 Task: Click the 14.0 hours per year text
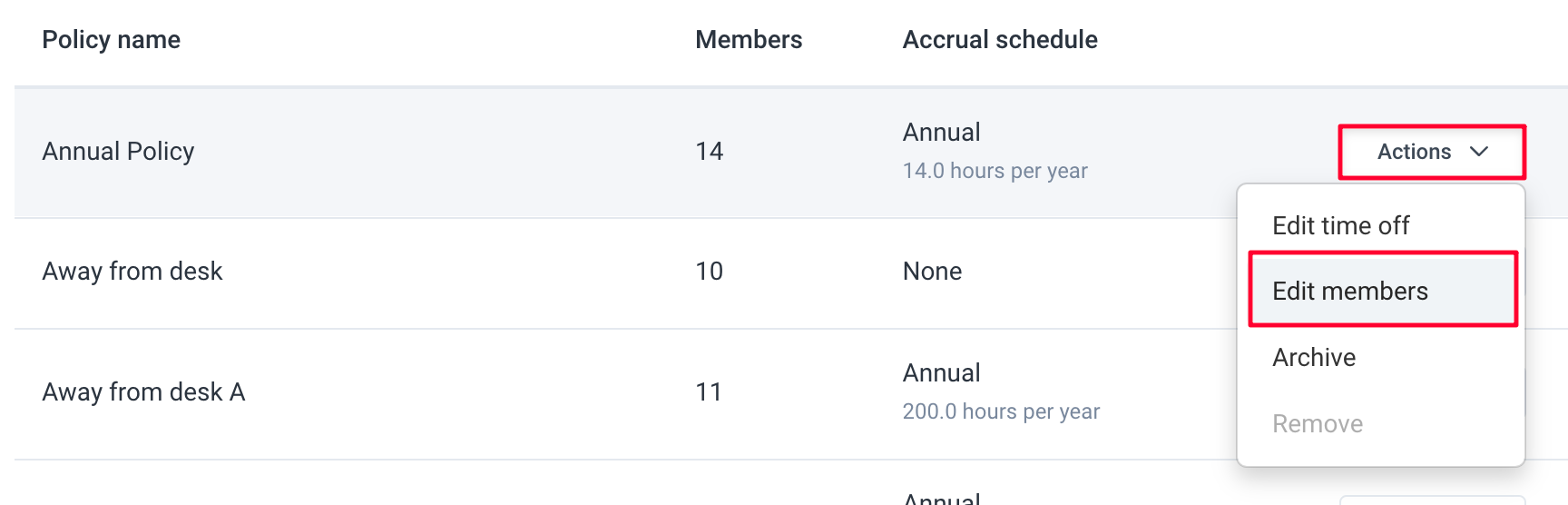[995, 171]
